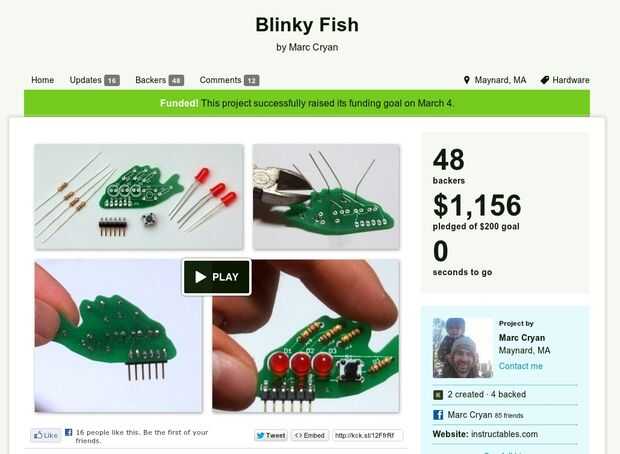
Task: Click the Embed code button
Action: (x=310, y=435)
